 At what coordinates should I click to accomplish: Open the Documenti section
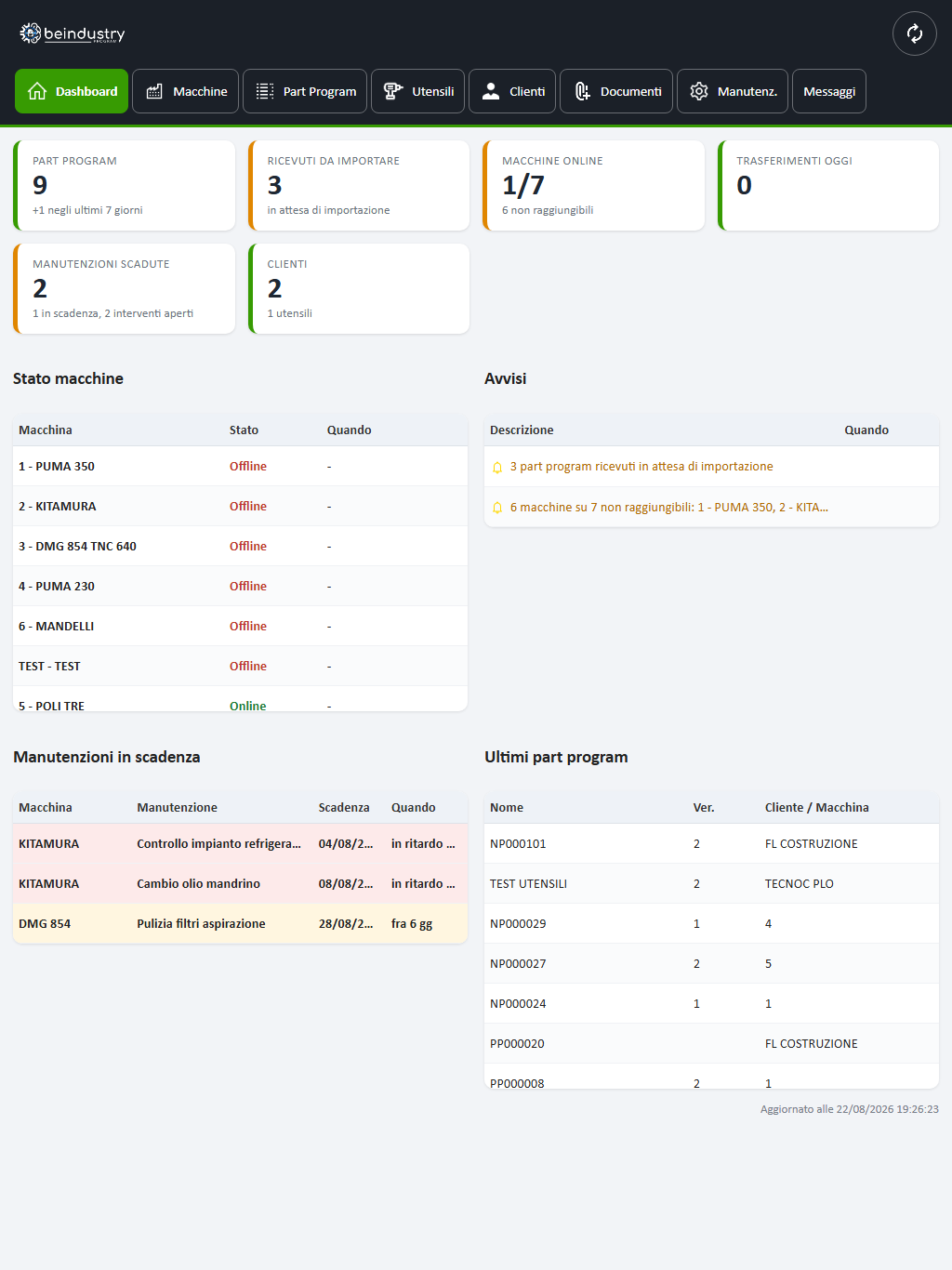point(616,91)
